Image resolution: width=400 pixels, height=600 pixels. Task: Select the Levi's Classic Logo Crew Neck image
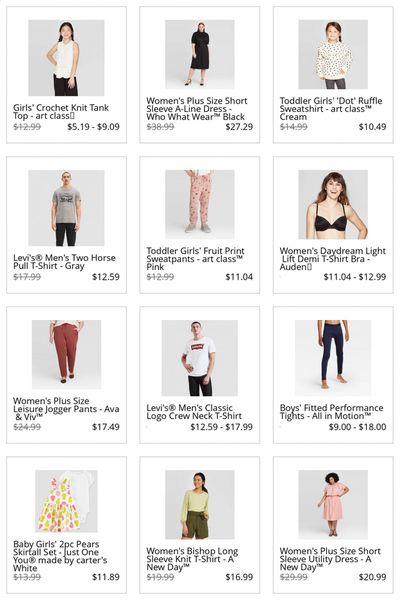click(199, 358)
